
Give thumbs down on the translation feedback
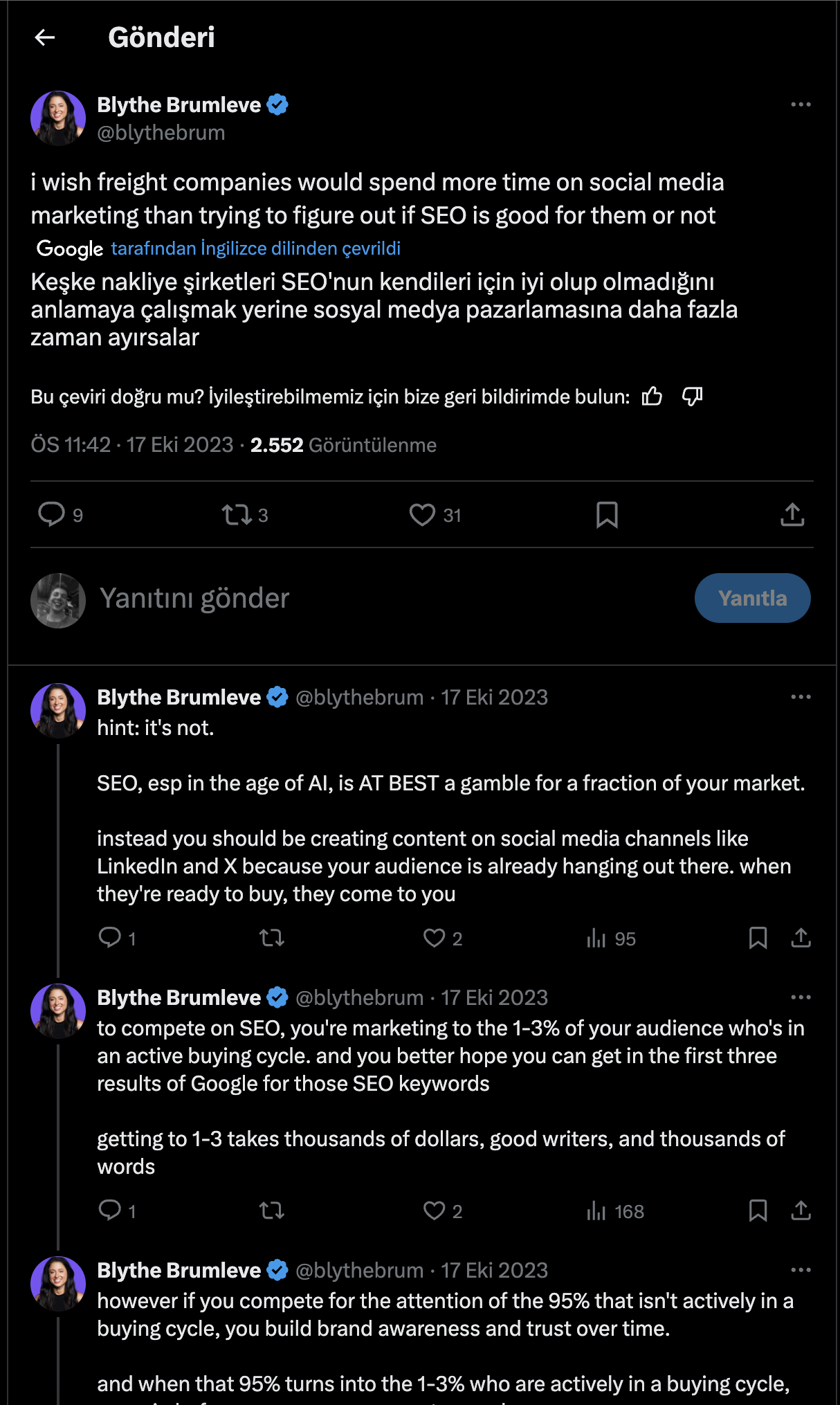(693, 397)
